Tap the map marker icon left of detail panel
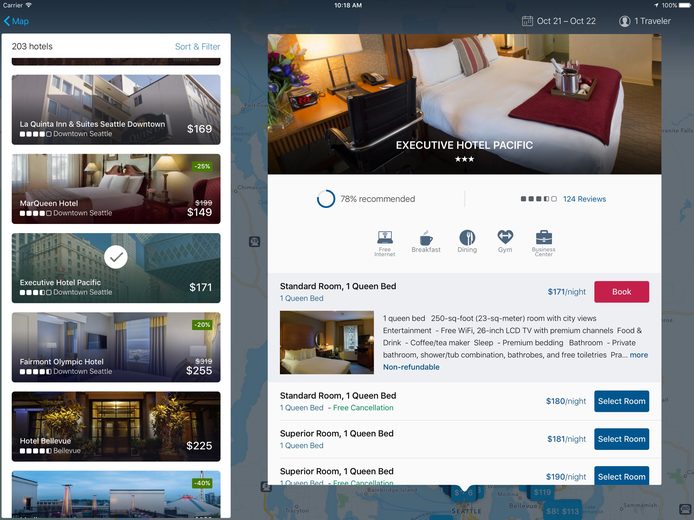The image size is (694, 520). 254,242
